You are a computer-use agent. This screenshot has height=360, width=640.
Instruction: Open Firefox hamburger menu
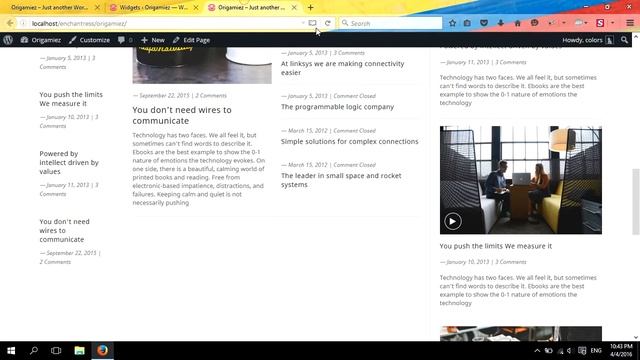[x=630, y=23]
